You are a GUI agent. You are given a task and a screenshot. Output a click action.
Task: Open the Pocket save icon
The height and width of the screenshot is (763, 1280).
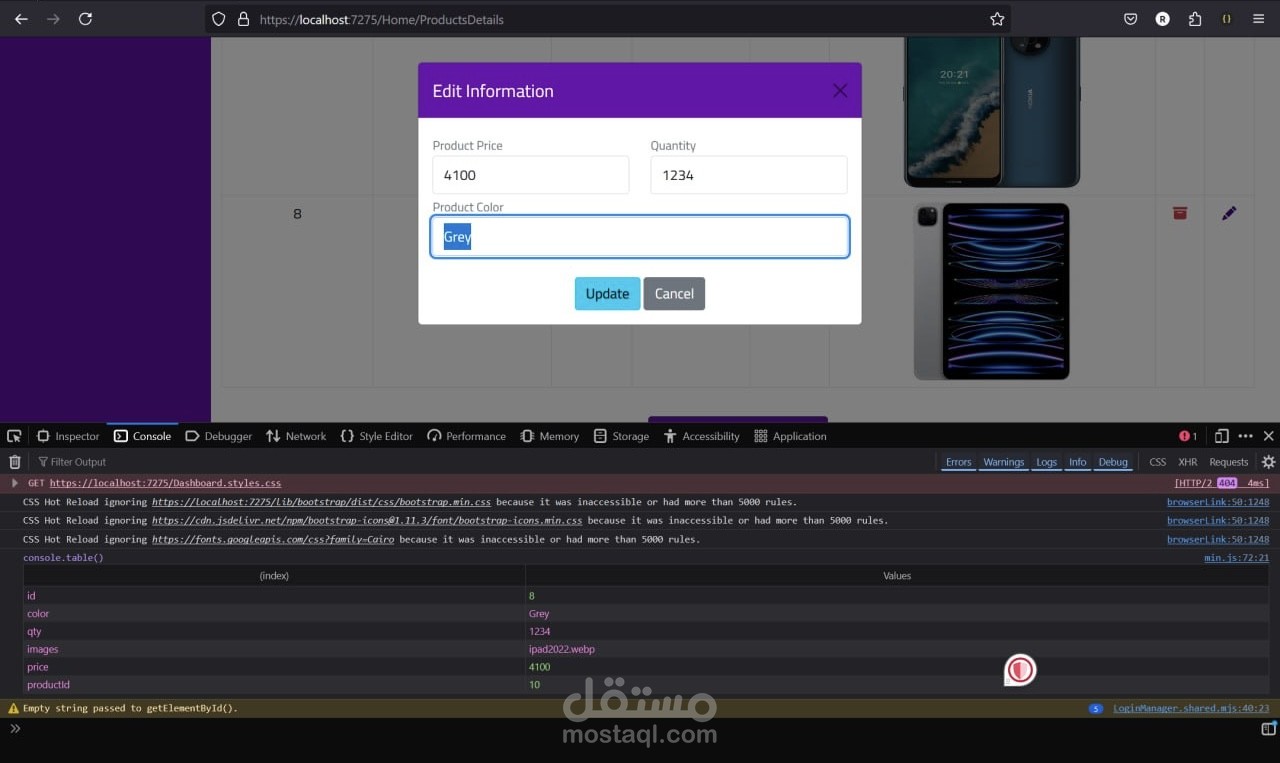click(1131, 19)
